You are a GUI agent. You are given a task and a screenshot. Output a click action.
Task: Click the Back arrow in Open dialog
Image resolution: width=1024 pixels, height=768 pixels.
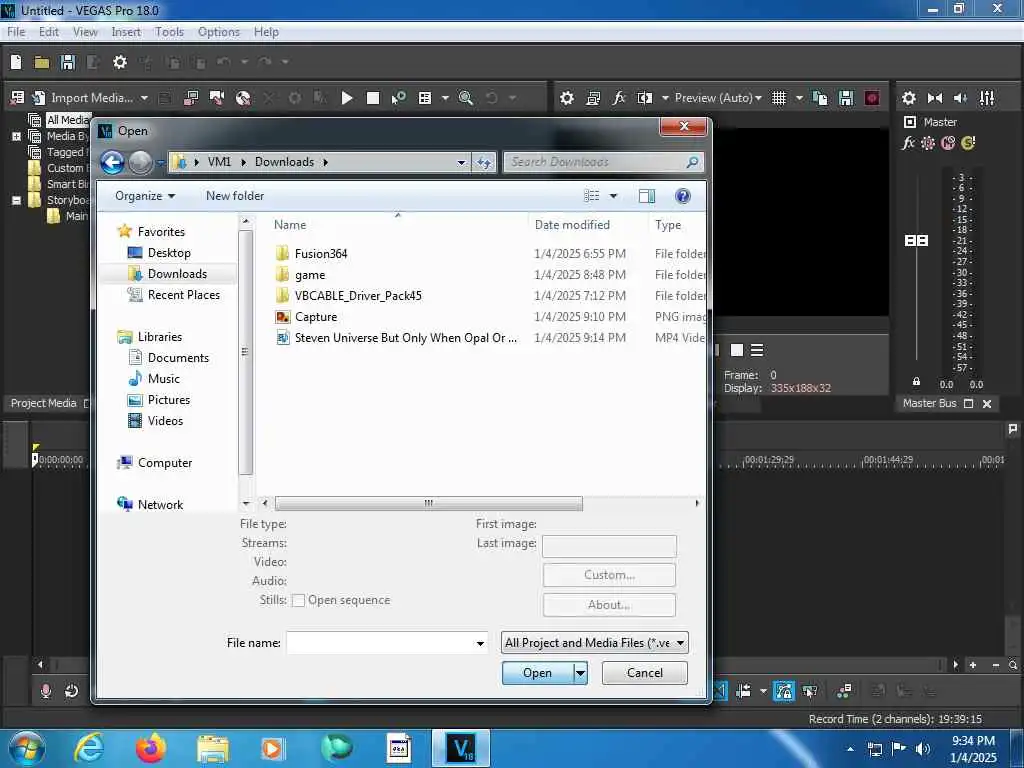pos(112,162)
